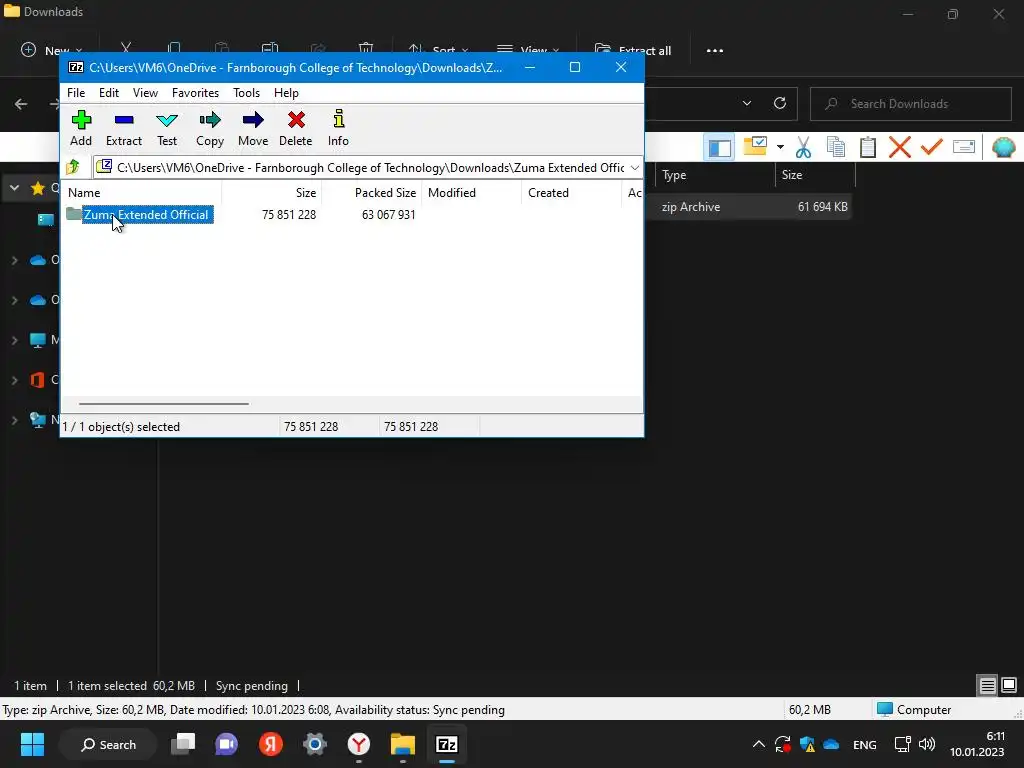
Task: Show hidden system tray icons
Action: pos(758,744)
